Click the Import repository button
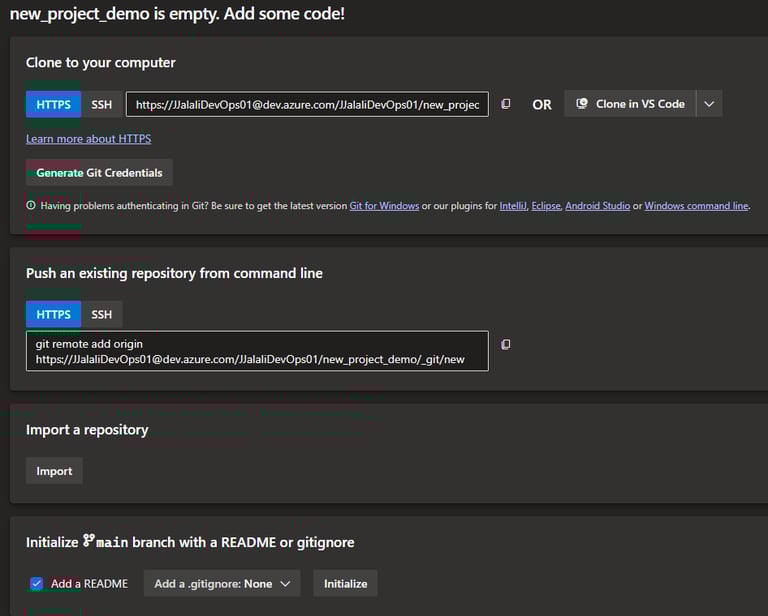The image size is (768, 616). coord(54,471)
